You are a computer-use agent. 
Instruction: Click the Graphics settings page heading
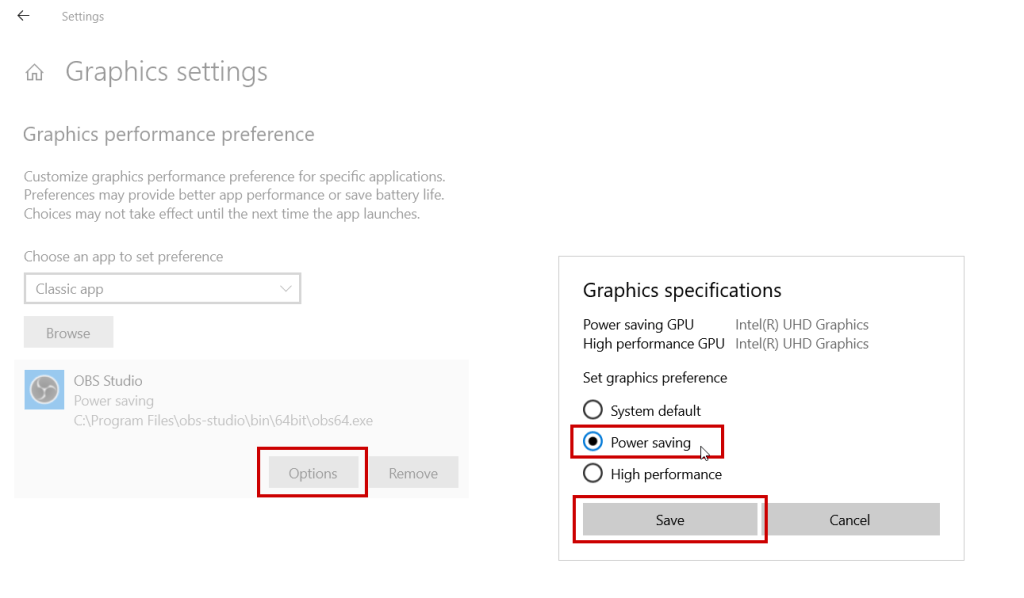[x=166, y=72]
